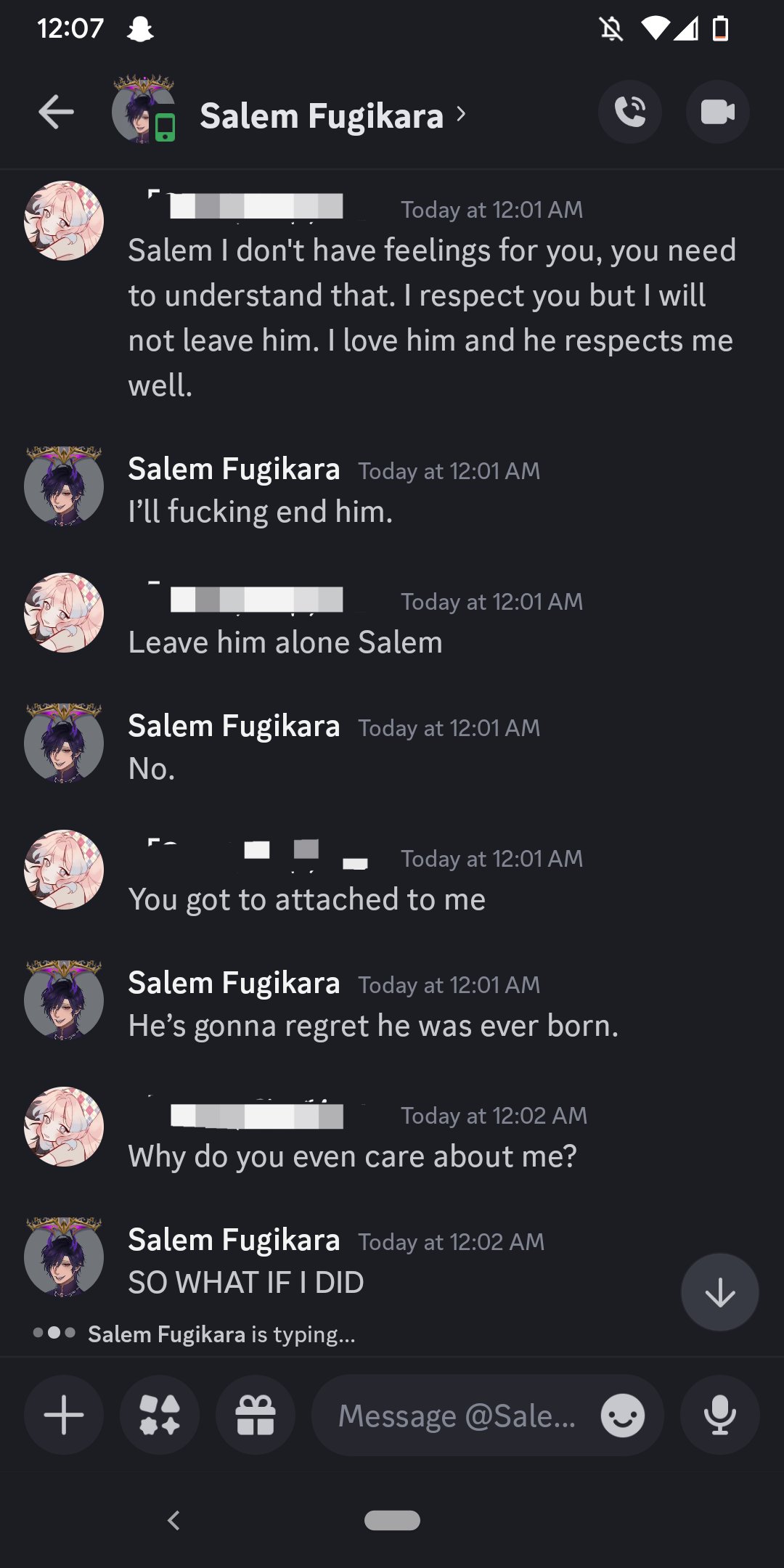Viewport: 784px width, 1568px height.
Task: Open Salem Fugikara's header name
Action: pyautogui.click(x=321, y=116)
